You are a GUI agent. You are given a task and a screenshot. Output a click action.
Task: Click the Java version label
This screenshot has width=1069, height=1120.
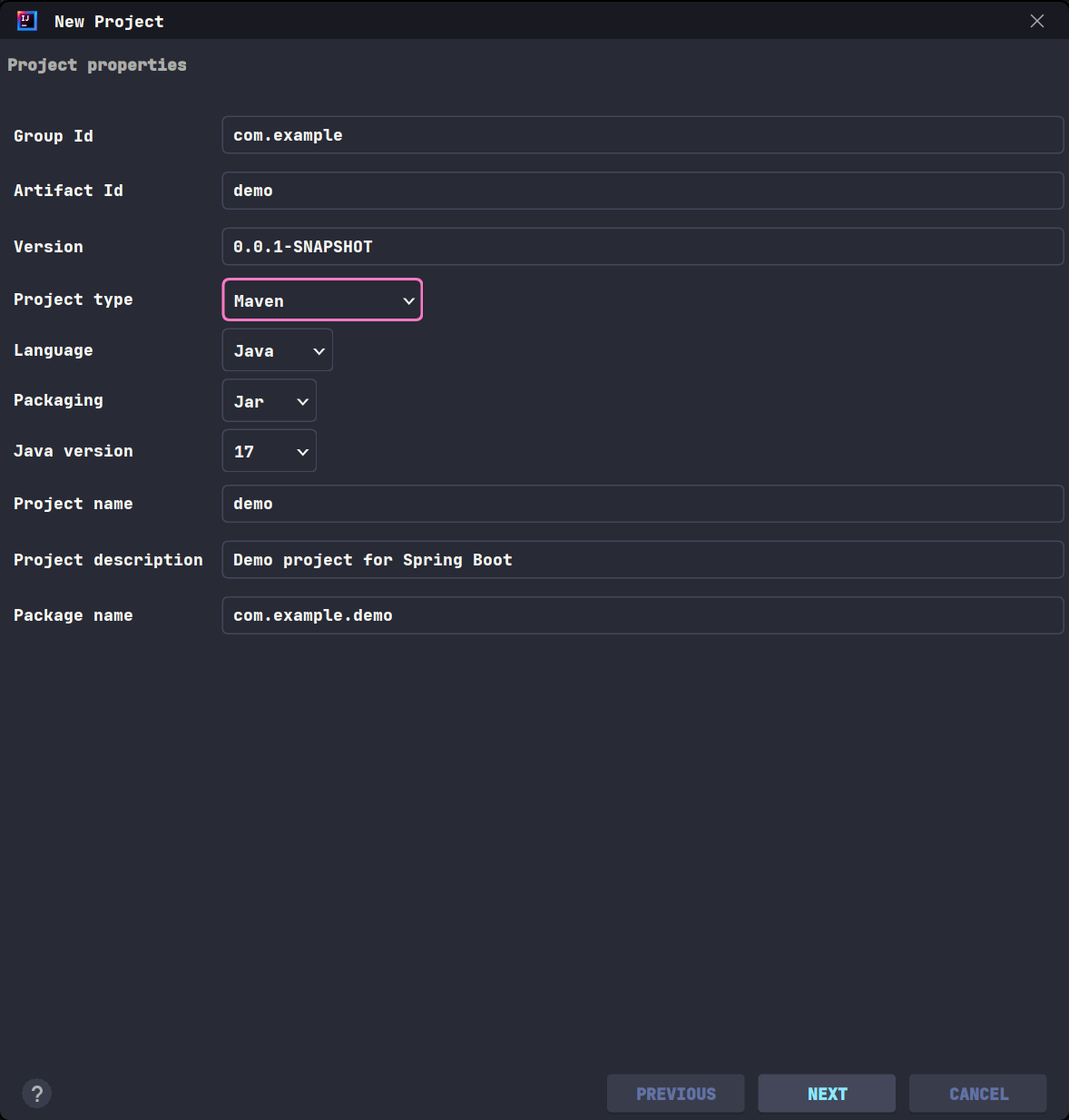click(74, 451)
